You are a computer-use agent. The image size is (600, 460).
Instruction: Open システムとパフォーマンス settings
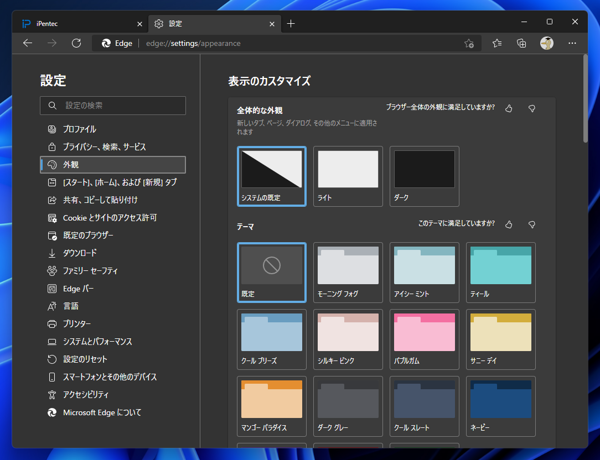(113, 341)
